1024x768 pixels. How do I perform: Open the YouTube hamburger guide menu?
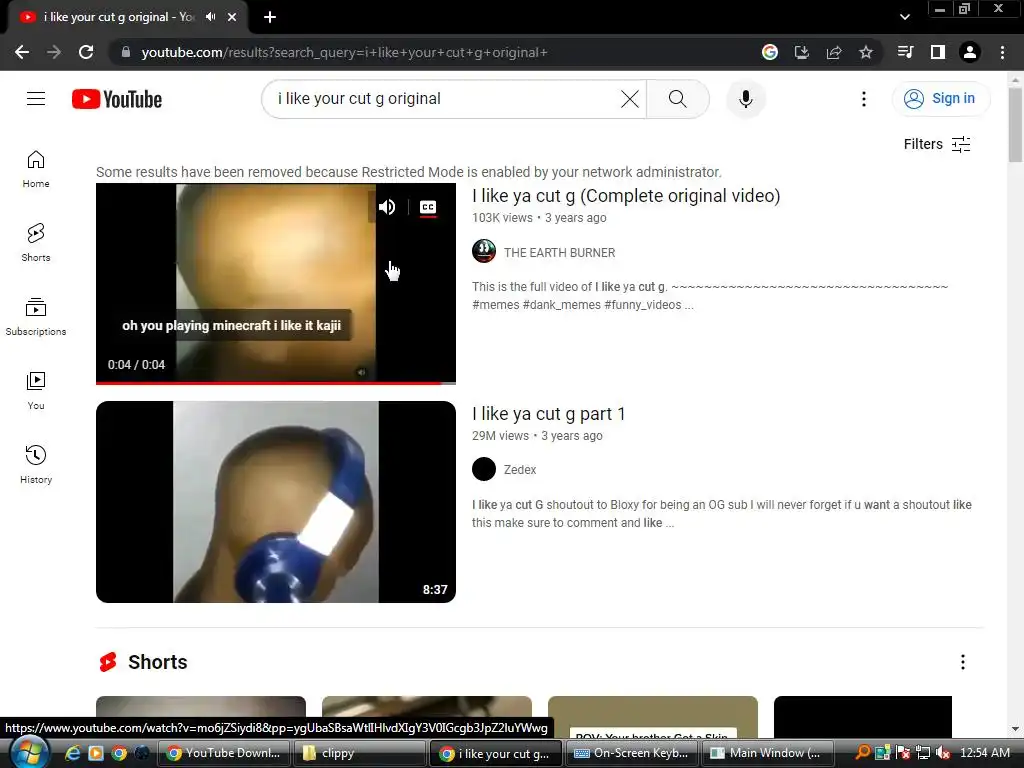pyautogui.click(x=36, y=99)
